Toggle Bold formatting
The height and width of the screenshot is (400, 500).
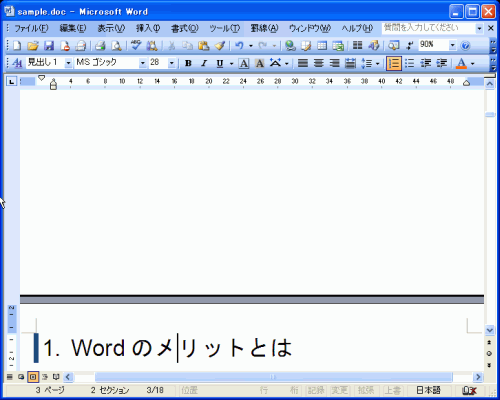pyautogui.click(x=188, y=63)
